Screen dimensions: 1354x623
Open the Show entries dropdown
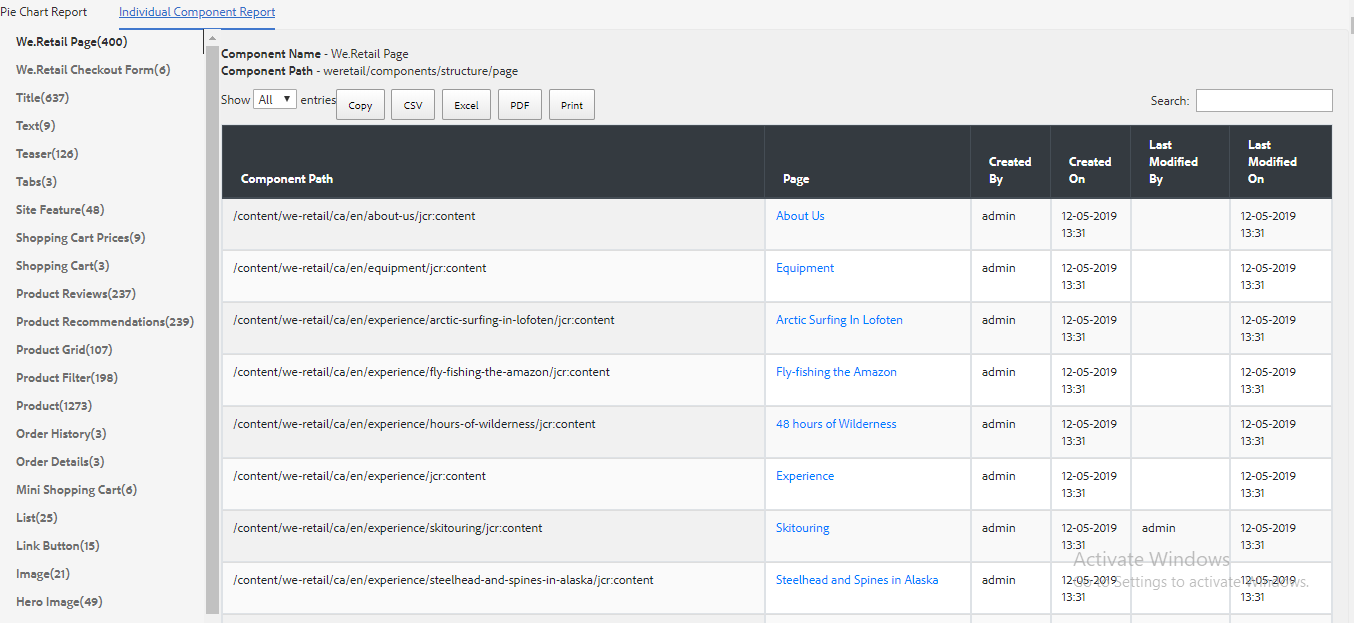[x=275, y=99]
